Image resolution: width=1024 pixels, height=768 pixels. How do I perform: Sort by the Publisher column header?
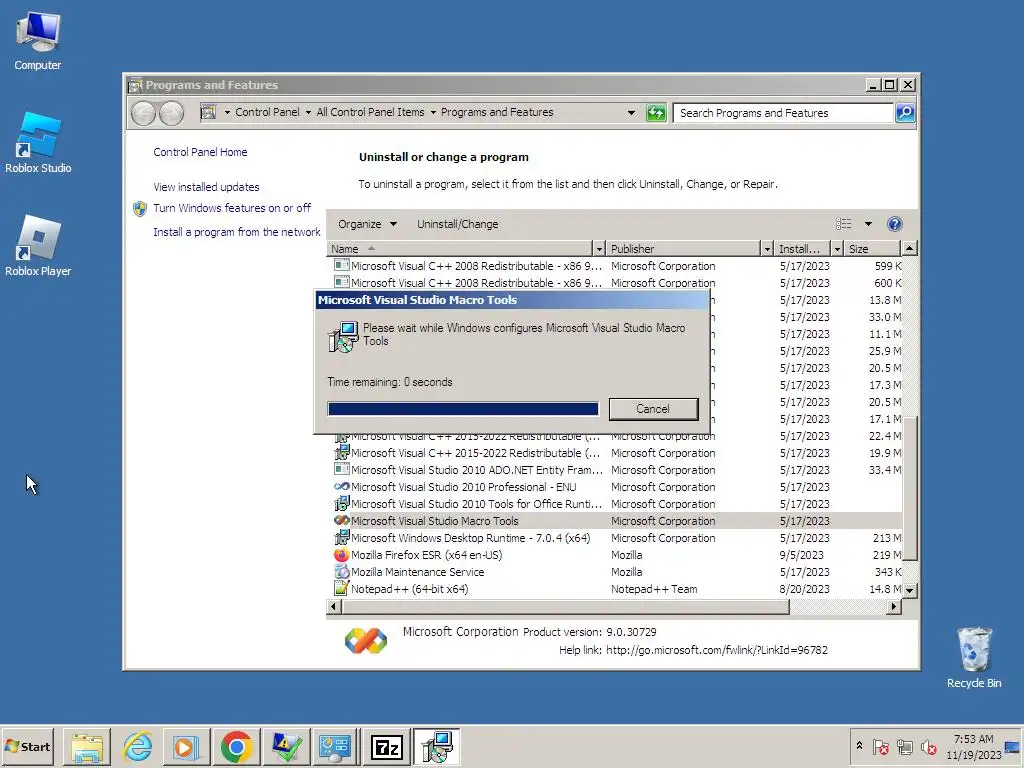pyautogui.click(x=683, y=249)
